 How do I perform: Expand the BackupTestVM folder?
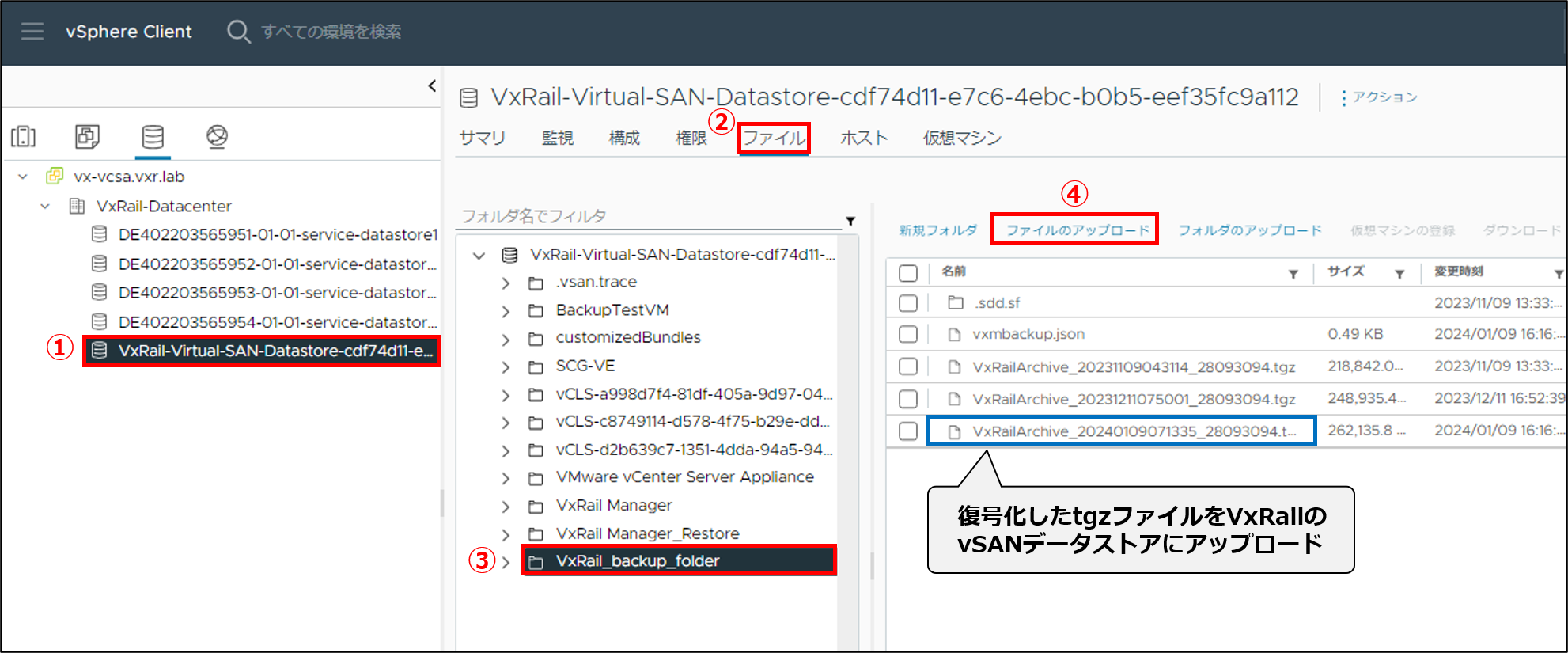point(506,311)
